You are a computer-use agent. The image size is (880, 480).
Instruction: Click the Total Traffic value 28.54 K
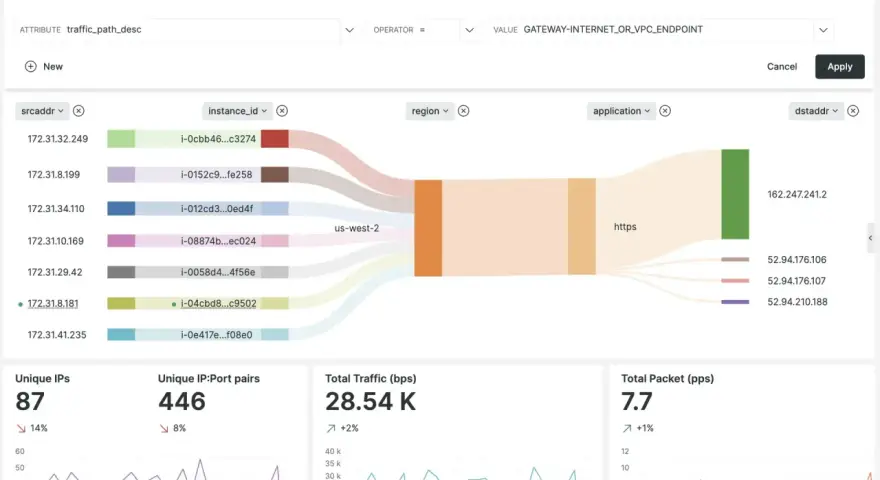tap(370, 401)
